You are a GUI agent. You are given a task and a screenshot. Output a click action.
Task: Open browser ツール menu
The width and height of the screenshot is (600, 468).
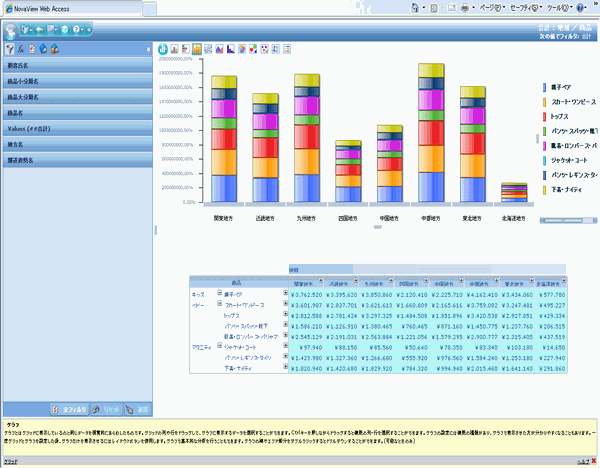coord(560,8)
